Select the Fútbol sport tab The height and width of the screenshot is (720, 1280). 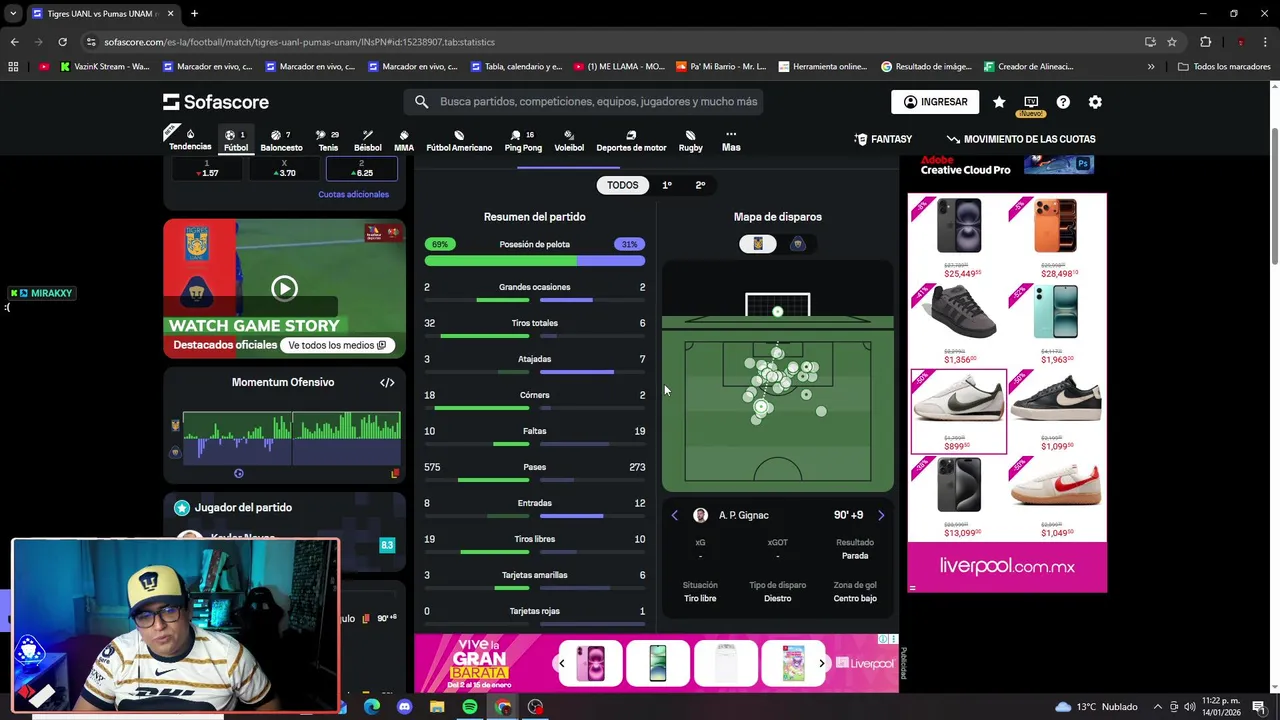[x=236, y=140]
